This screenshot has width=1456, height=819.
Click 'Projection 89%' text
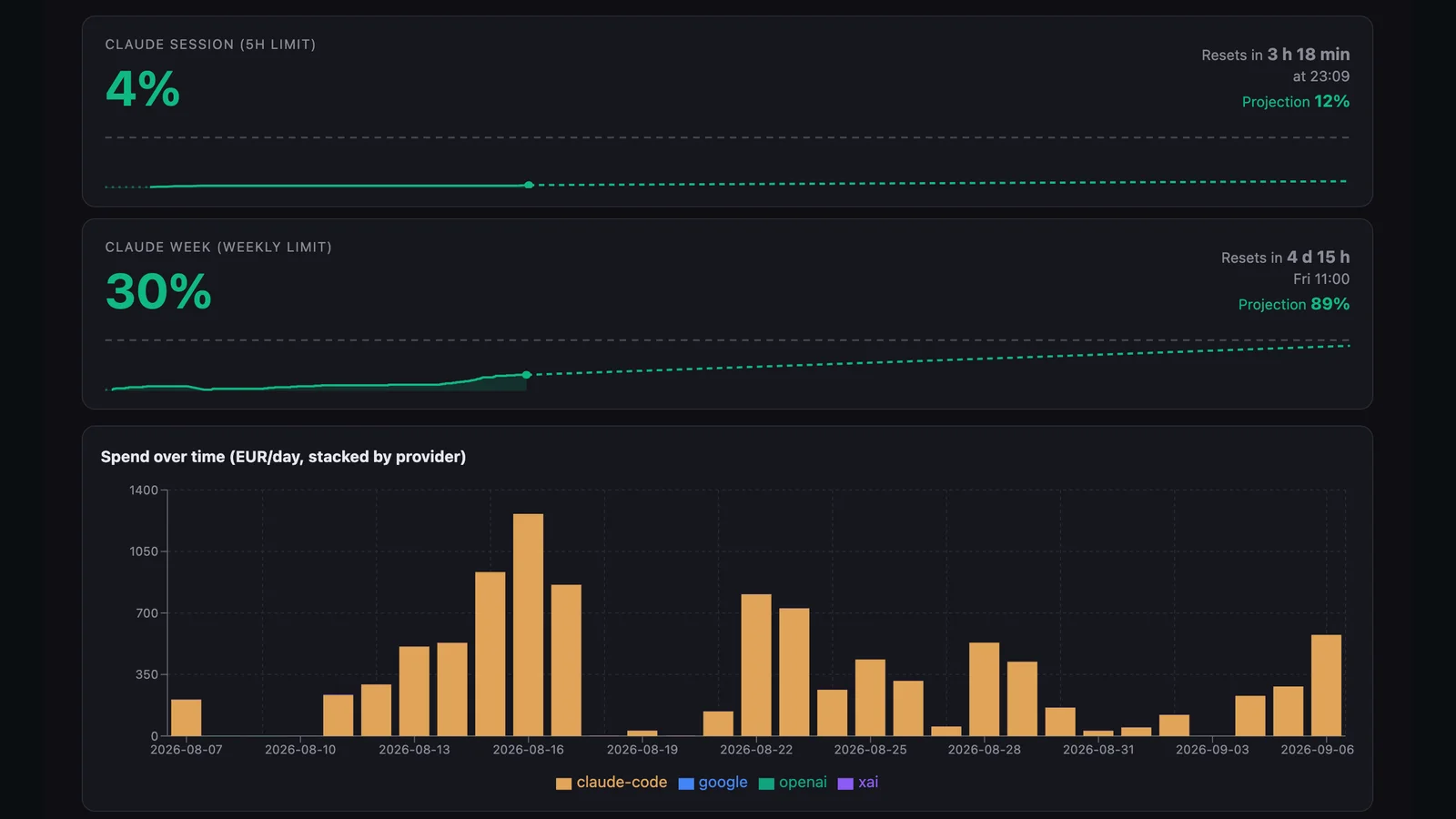point(1294,305)
